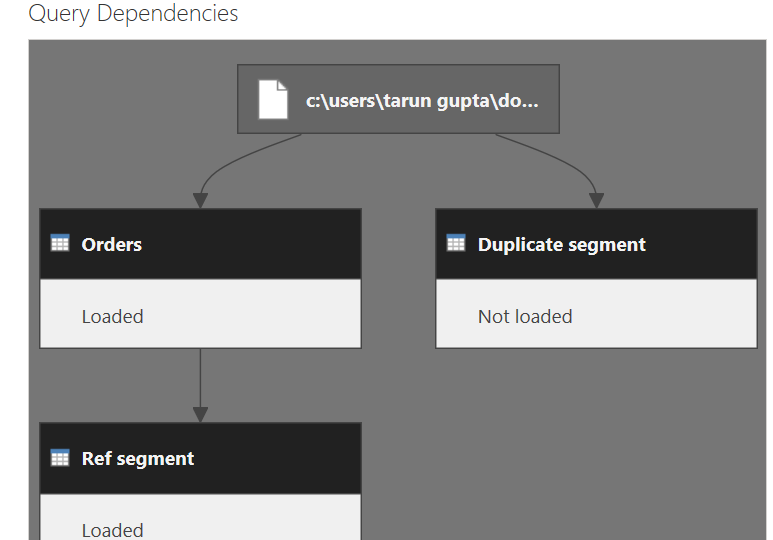
Task: Click the blank header area right of Orders title
Action: [x=260, y=244]
